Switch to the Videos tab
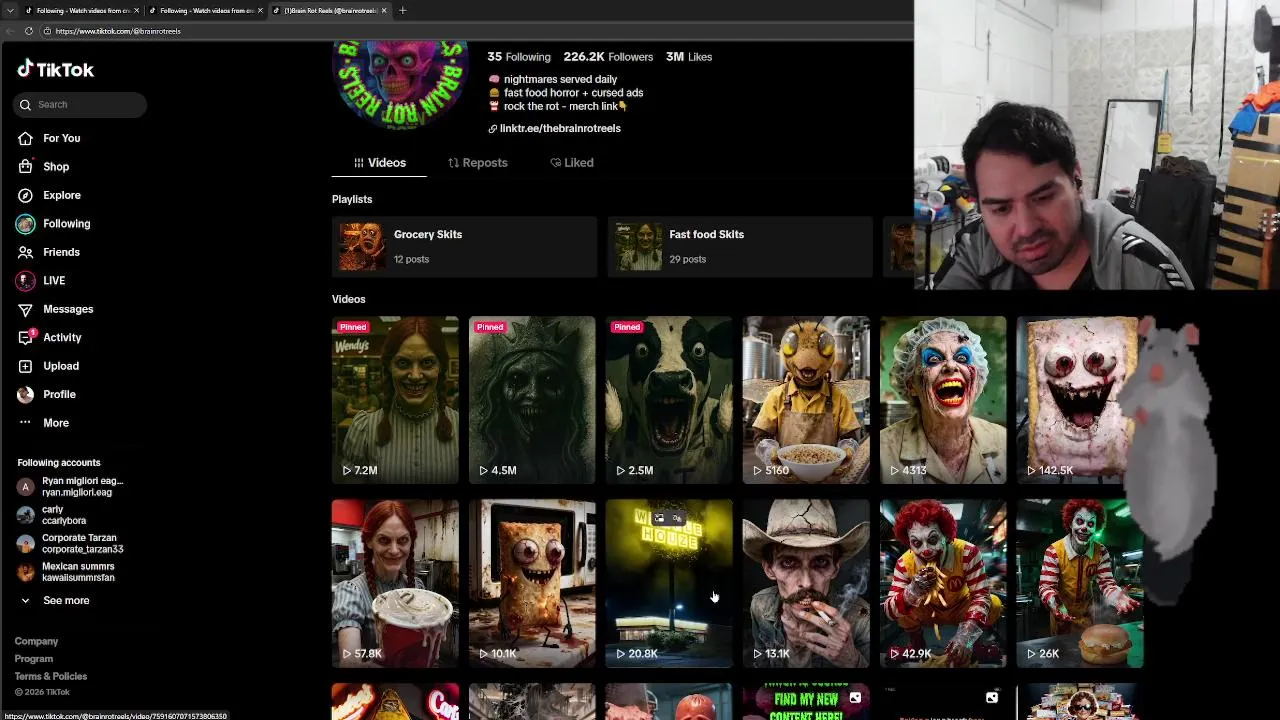Viewport: 1280px width, 720px height. pos(379,162)
